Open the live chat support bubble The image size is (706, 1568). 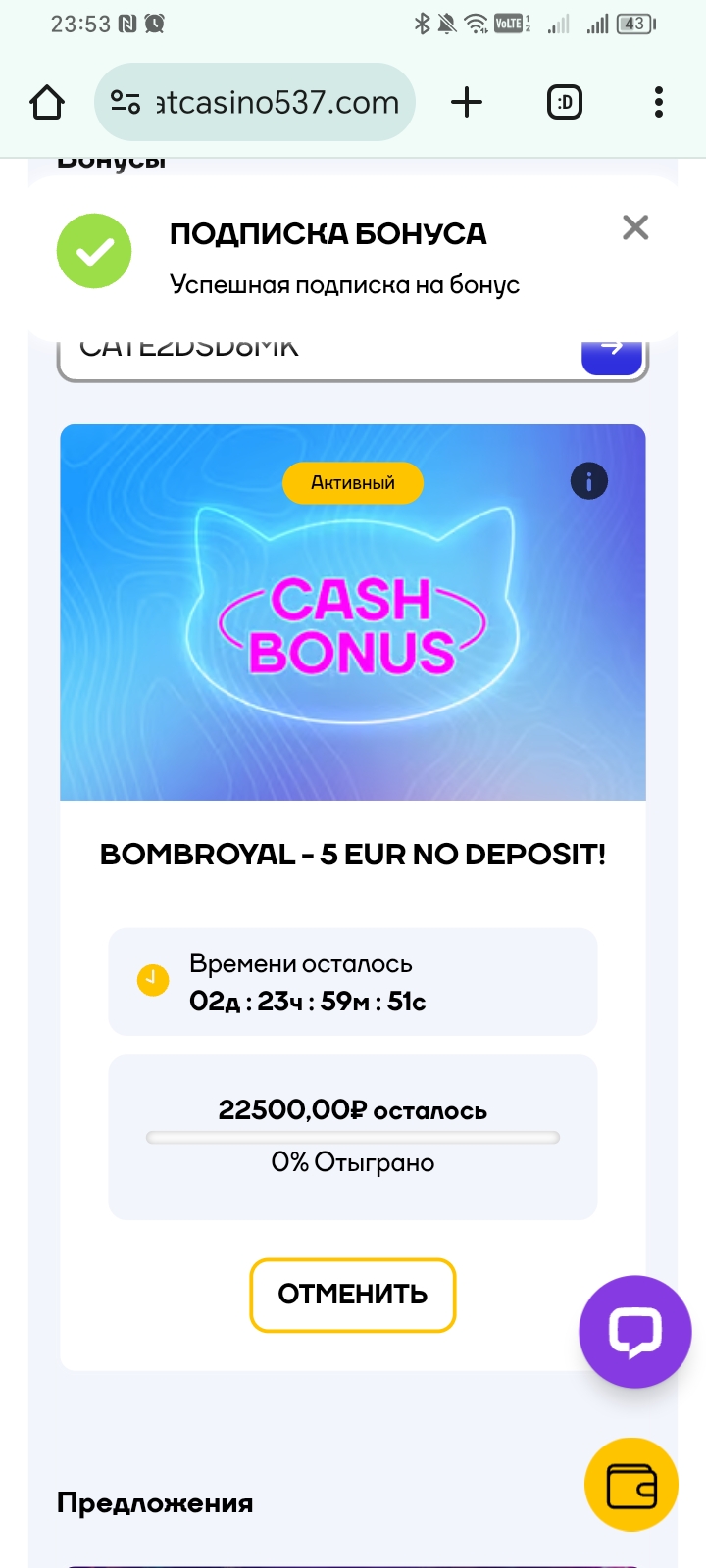pyautogui.click(x=635, y=1331)
